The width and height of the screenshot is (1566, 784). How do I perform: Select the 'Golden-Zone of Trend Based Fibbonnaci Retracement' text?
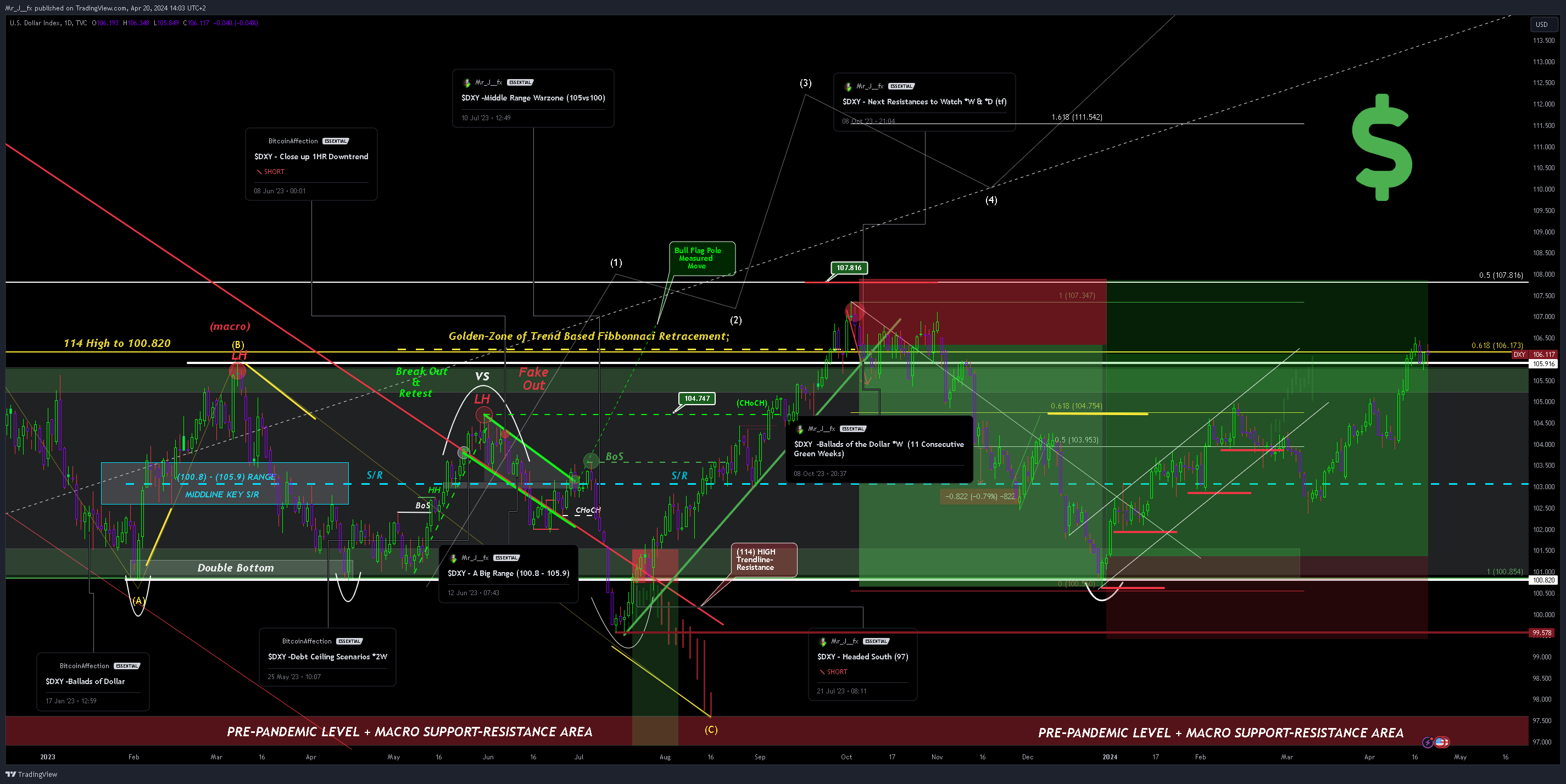589,336
